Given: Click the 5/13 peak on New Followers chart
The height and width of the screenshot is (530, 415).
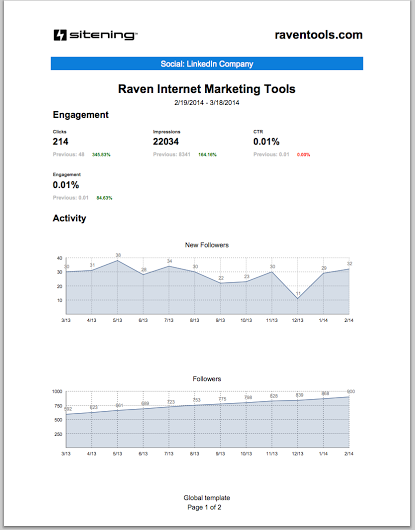Looking at the screenshot, I should [118, 261].
